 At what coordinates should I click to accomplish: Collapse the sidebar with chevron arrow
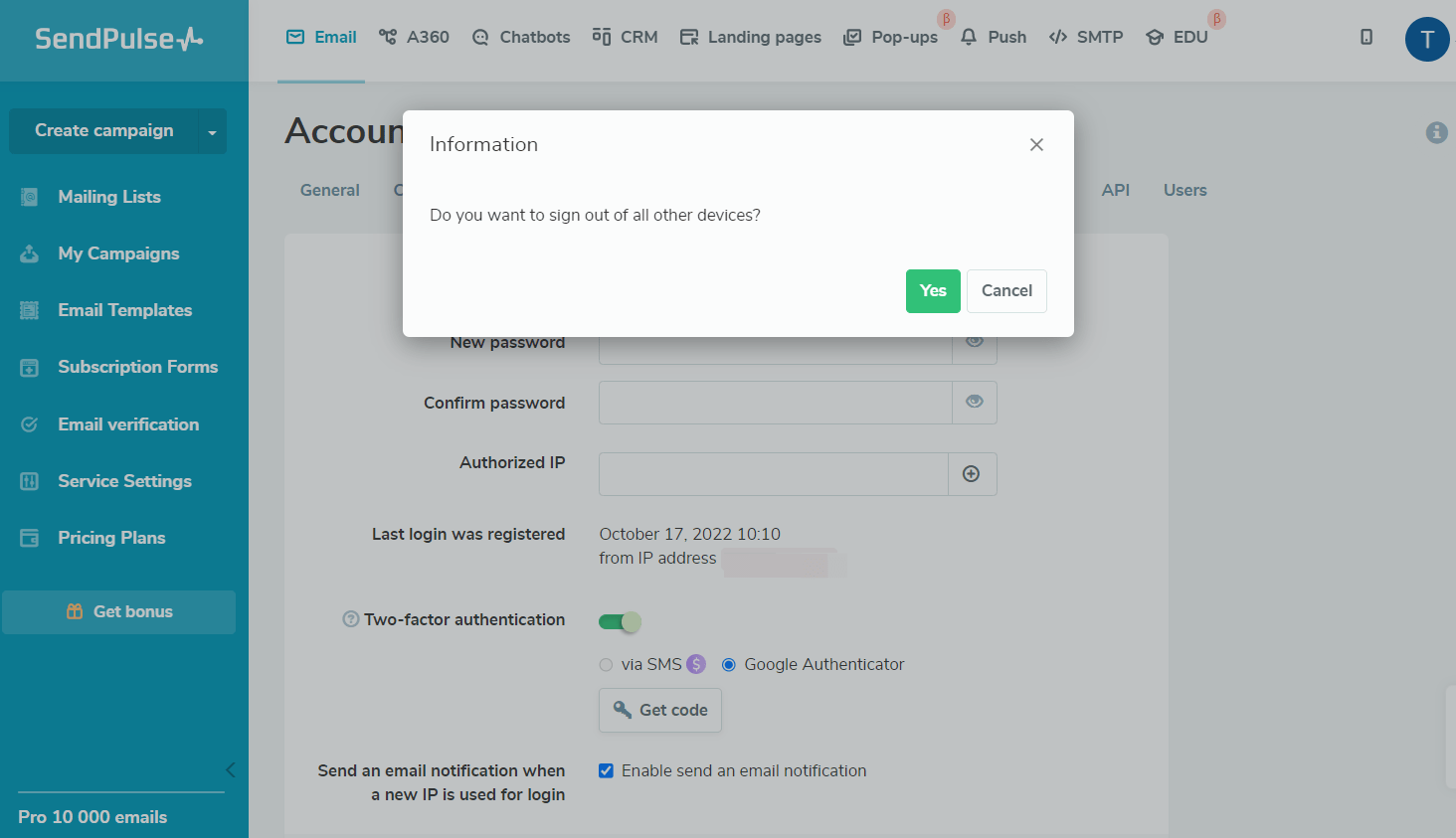231,769
